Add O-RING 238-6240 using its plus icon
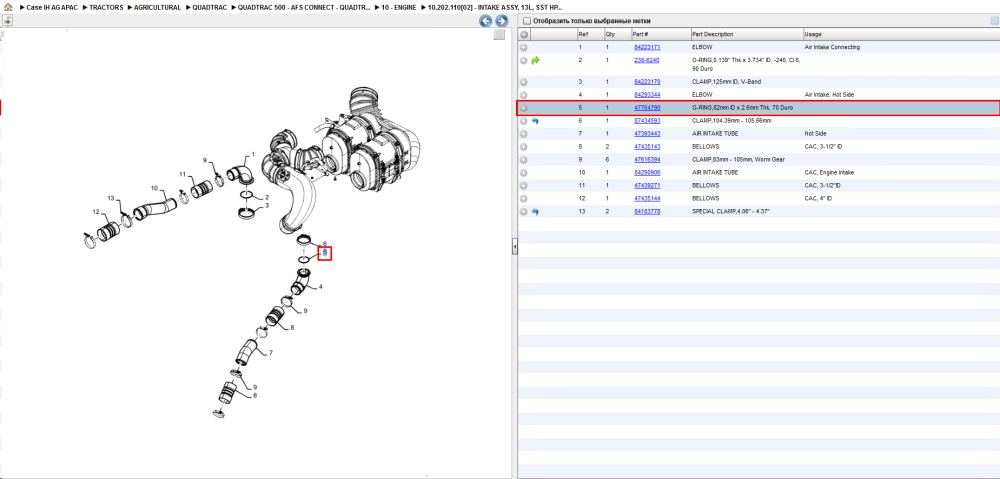The width and height of the screenshot is (1000, 479). click(524, 60)
